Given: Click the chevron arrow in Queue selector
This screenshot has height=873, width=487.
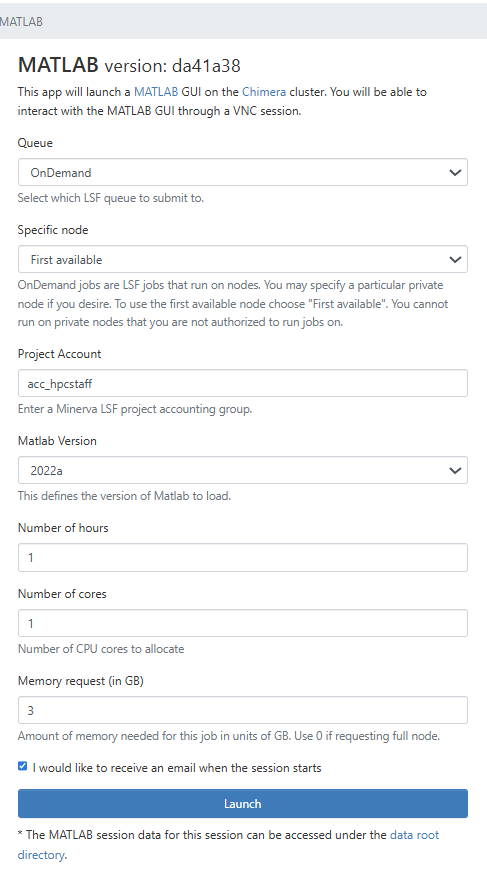Looking at the screenshot, I should coord(455,173).
